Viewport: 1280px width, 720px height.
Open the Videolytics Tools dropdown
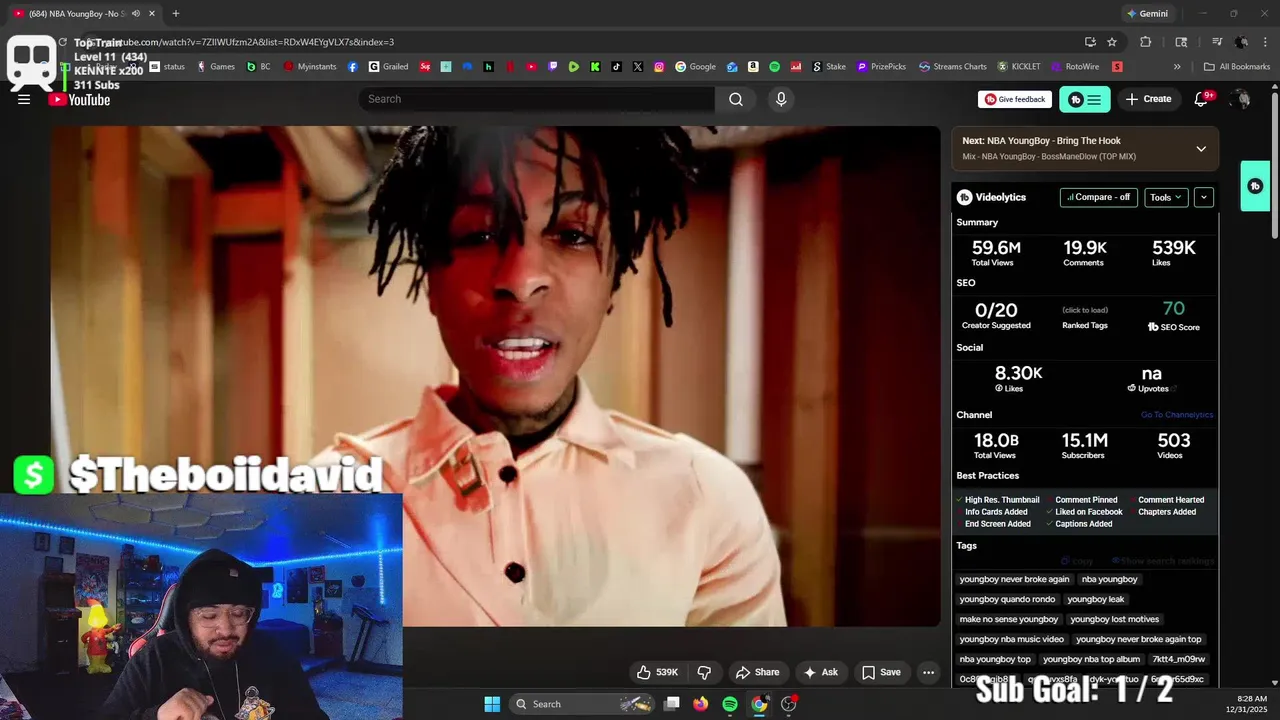[1166, 197]
